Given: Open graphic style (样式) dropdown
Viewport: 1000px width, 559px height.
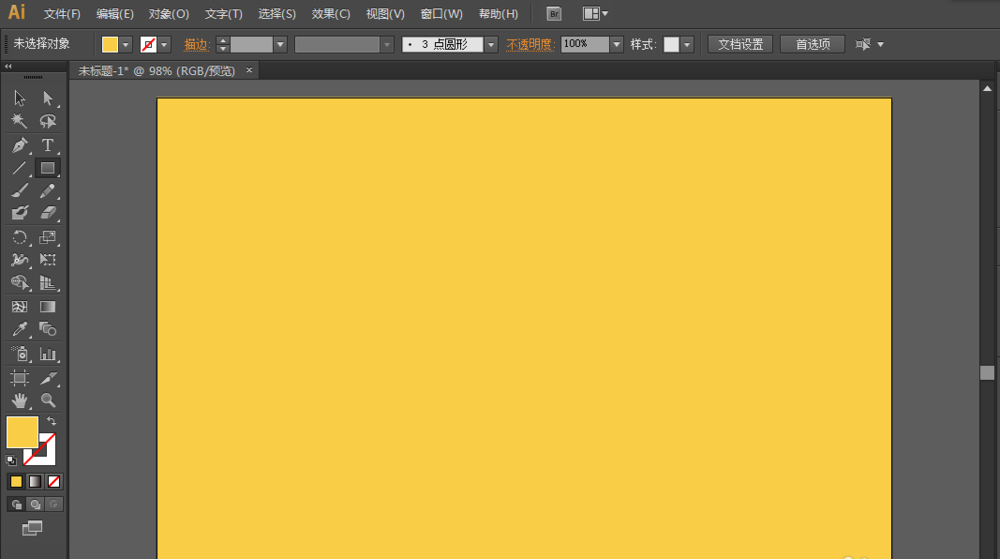Looking at the screenshot, I should 687,45.
